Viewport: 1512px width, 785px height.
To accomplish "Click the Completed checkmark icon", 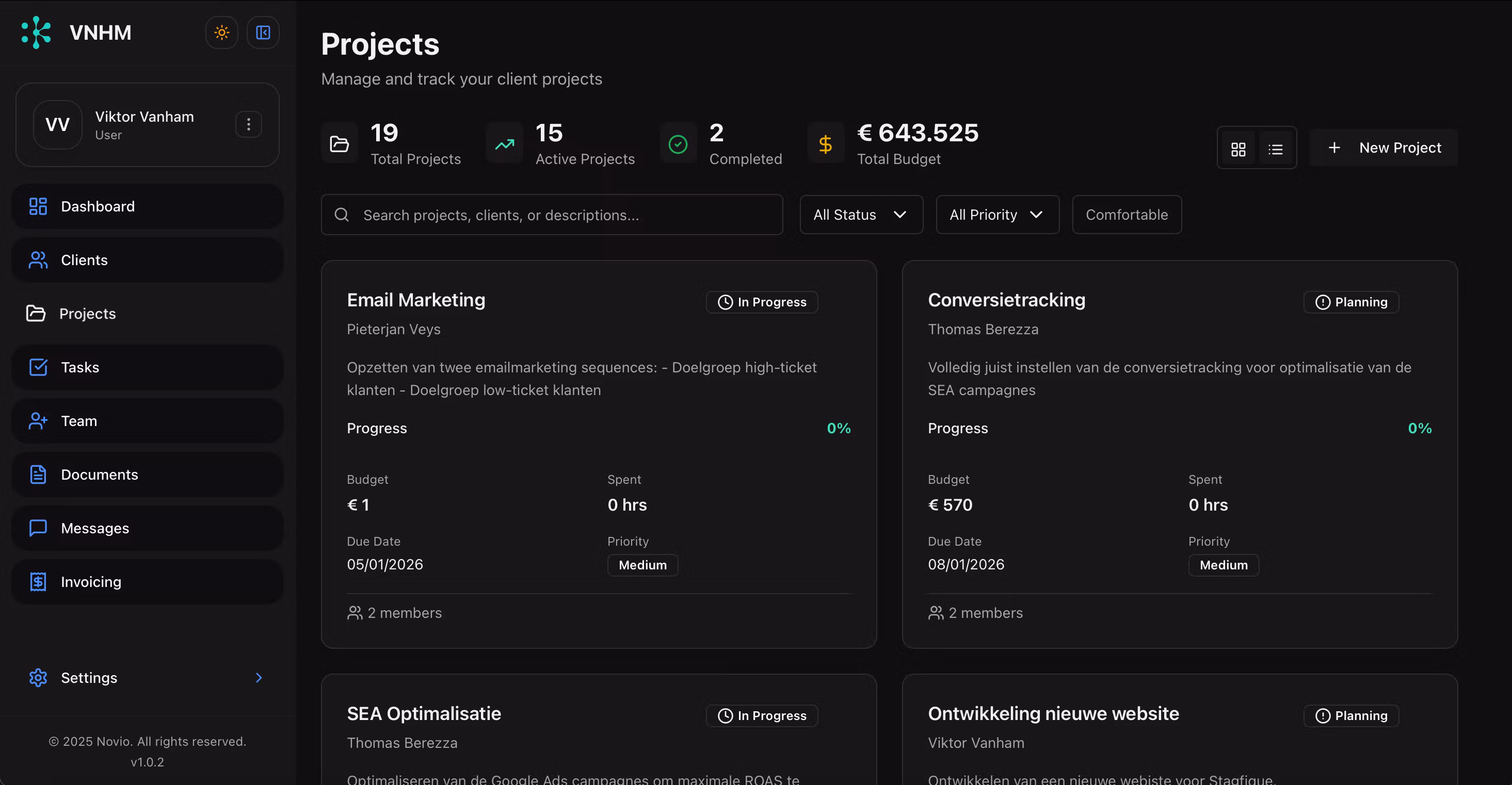I will (x=678, y=144).
